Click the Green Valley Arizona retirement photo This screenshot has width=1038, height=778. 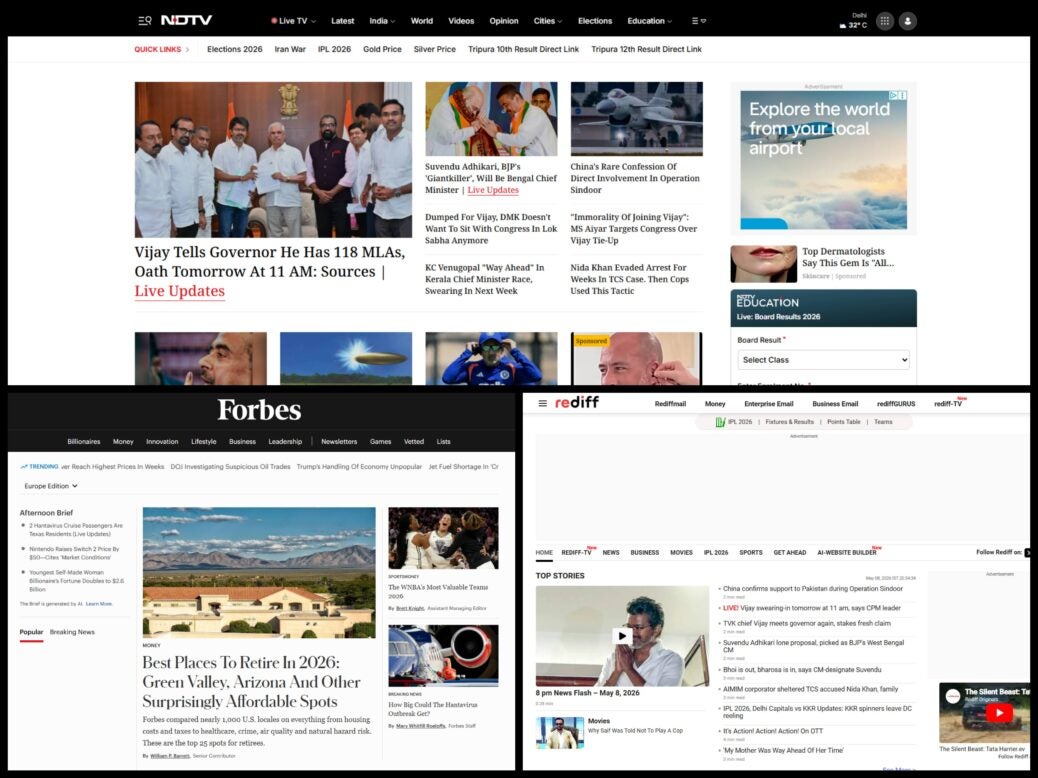coord(259,573)
